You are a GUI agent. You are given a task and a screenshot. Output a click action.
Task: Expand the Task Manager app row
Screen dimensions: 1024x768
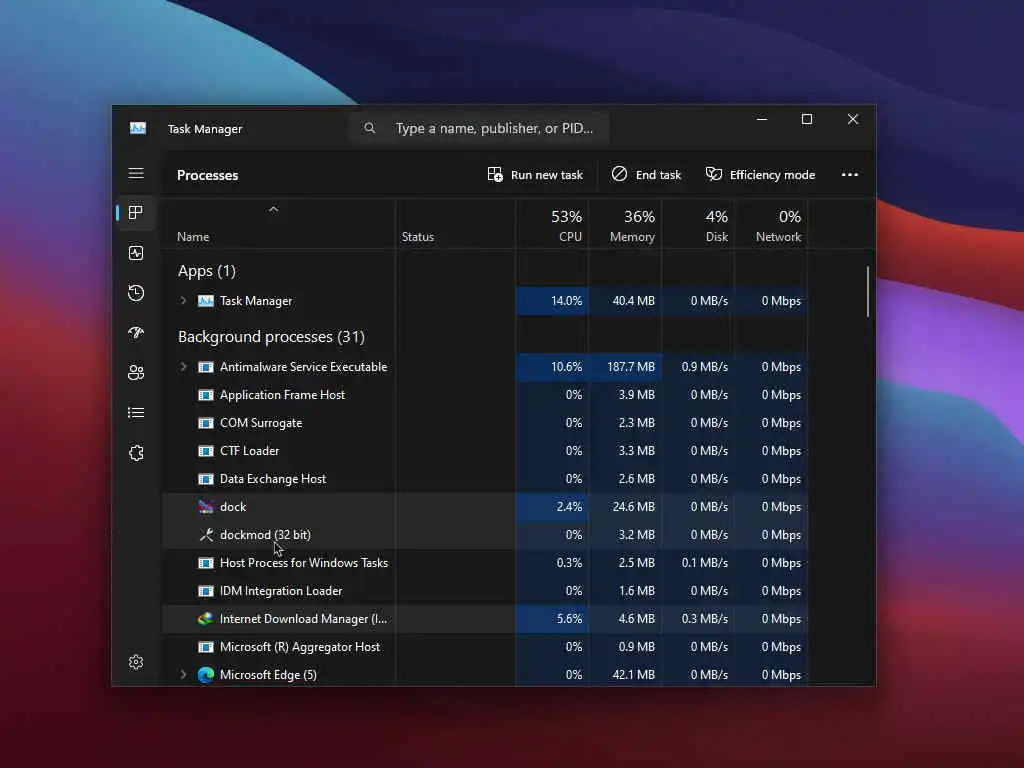point(184,301)
